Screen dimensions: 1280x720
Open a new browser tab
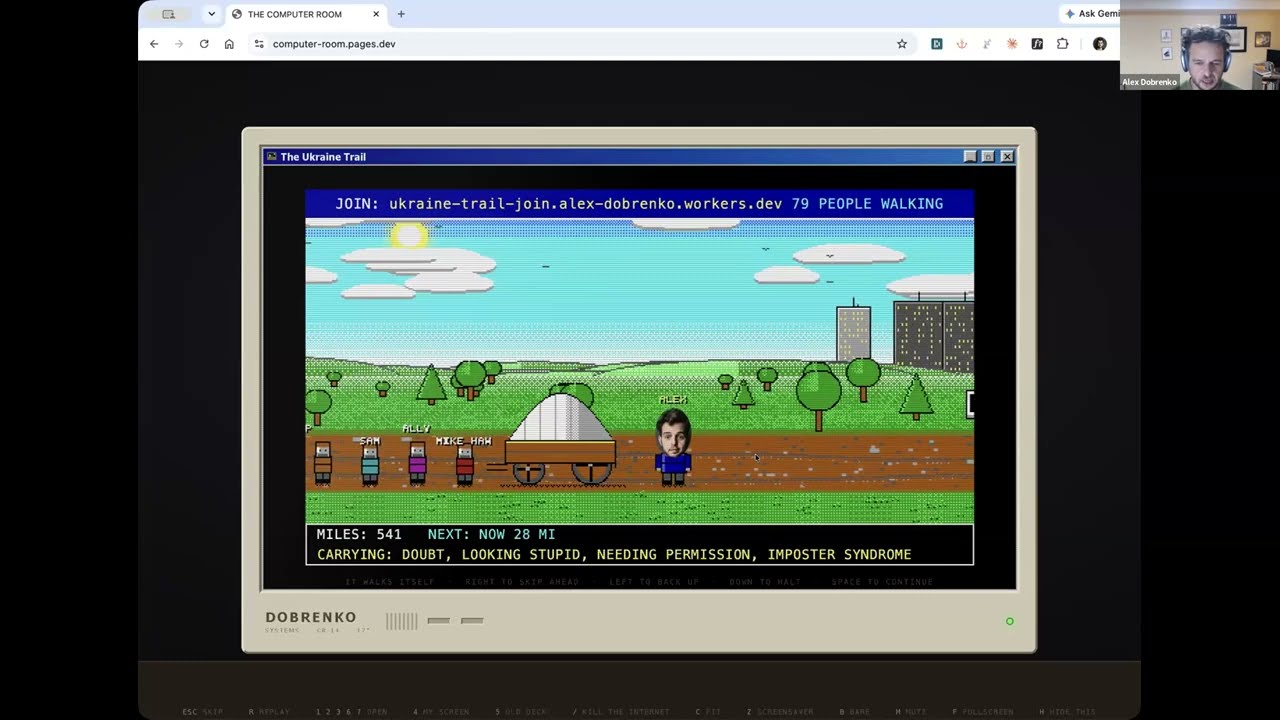(401, 14)
